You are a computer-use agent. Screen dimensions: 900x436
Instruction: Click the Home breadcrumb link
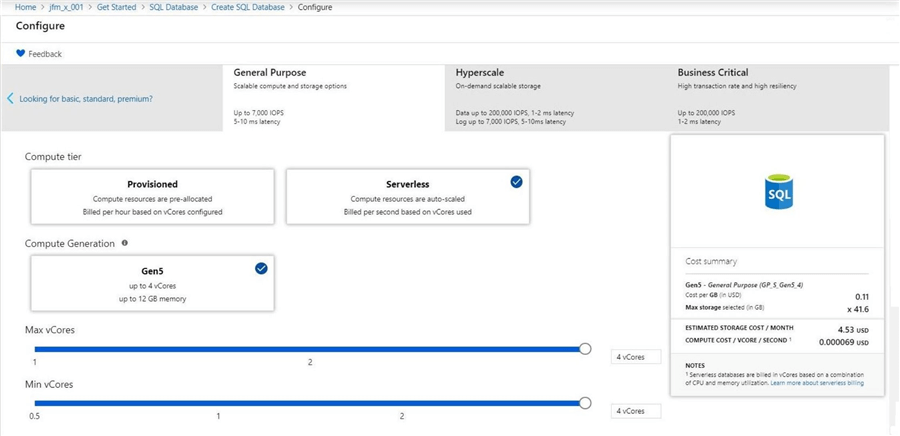[25, 7]
